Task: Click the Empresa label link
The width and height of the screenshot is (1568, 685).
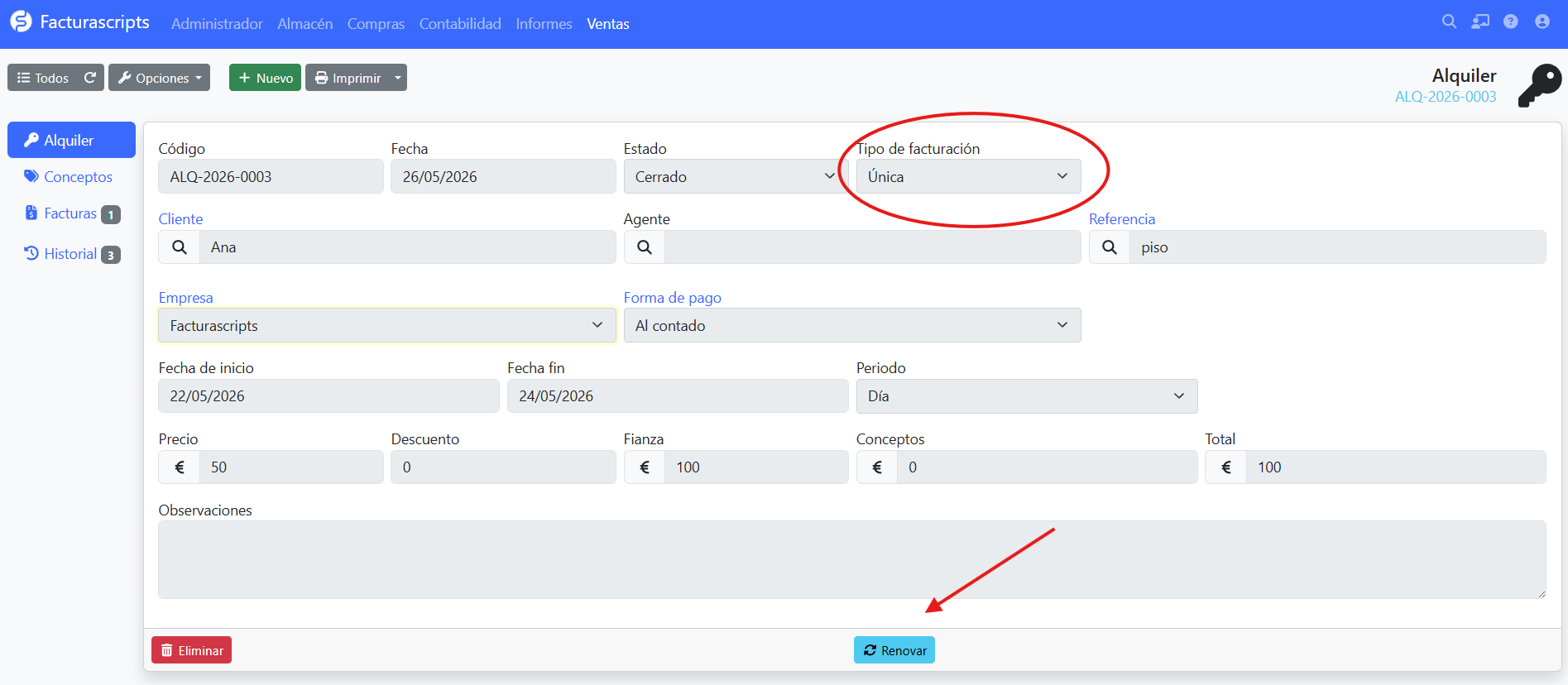Action: click(x=185, y=298)
